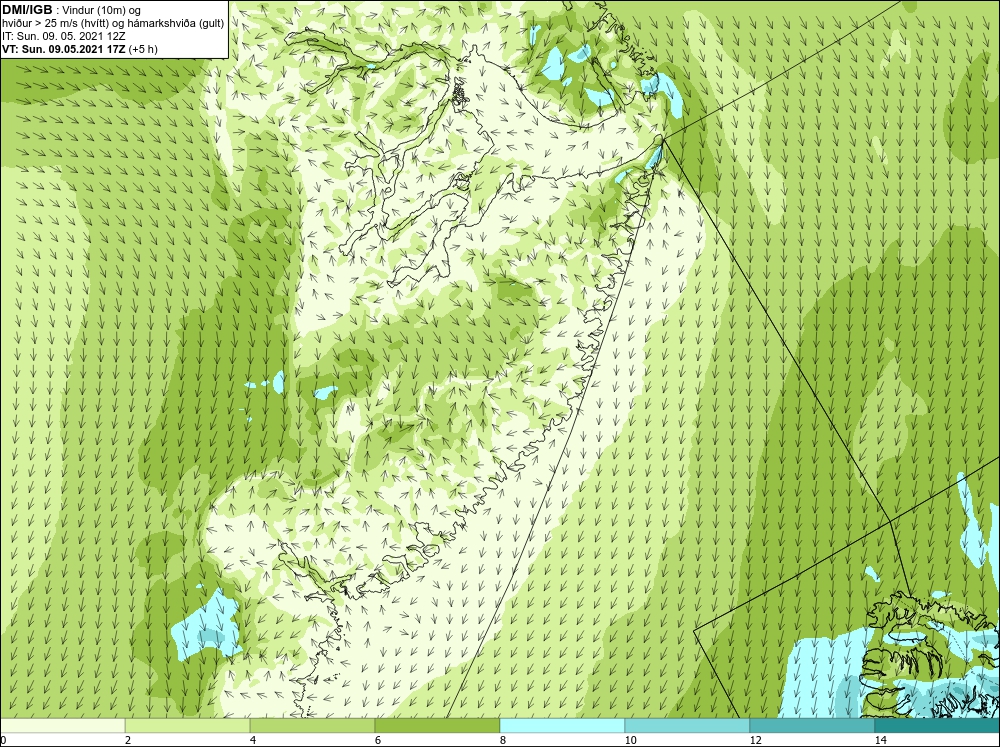Click the 10–12 m/s cyan legend swatch
This screenshot has height=747, width=1000.
click(x=688, y=725)
